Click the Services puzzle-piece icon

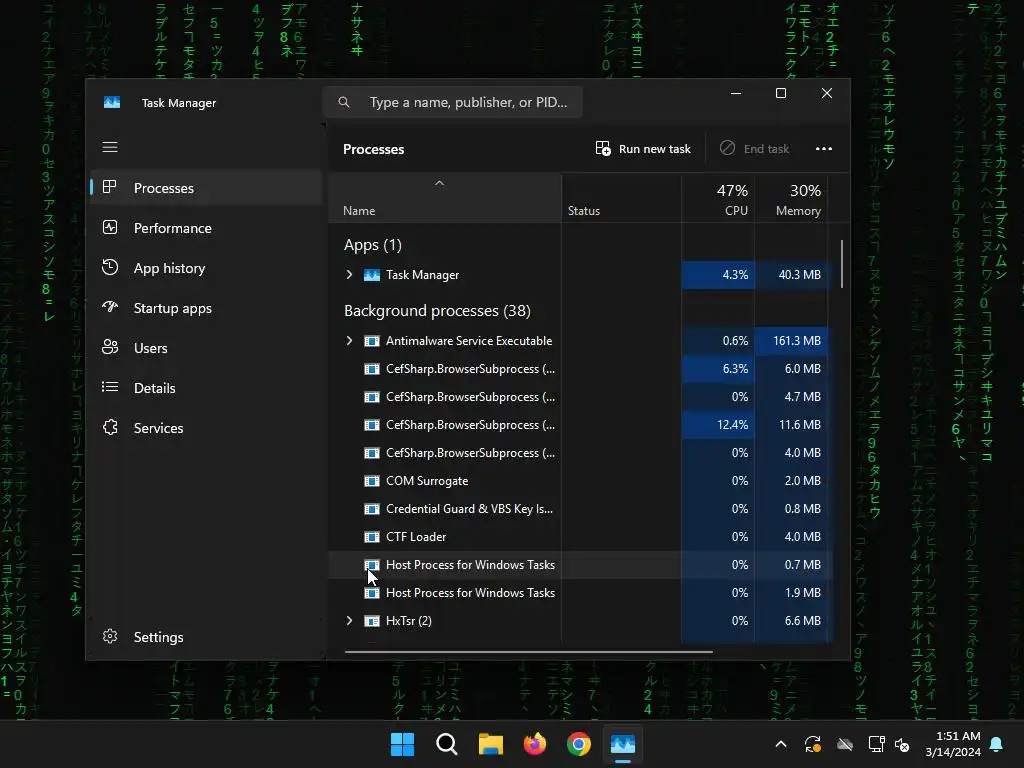point(110,428)
